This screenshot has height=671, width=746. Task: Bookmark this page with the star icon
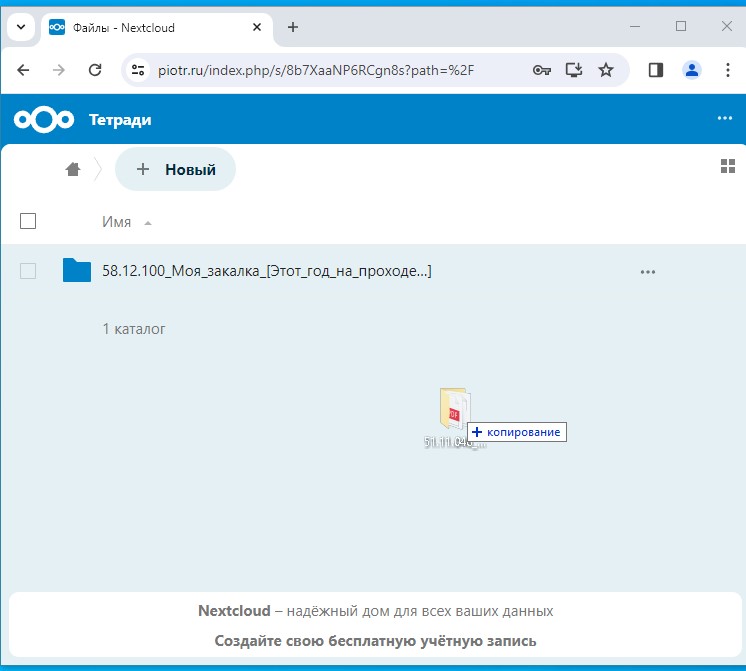pyautogui.click(x=606, y=70)
